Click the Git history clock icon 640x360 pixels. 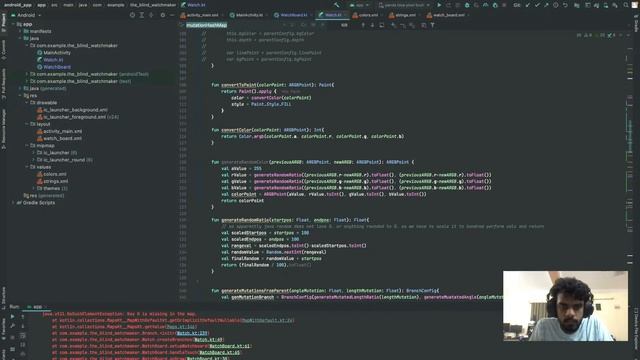tap(556, 5)
